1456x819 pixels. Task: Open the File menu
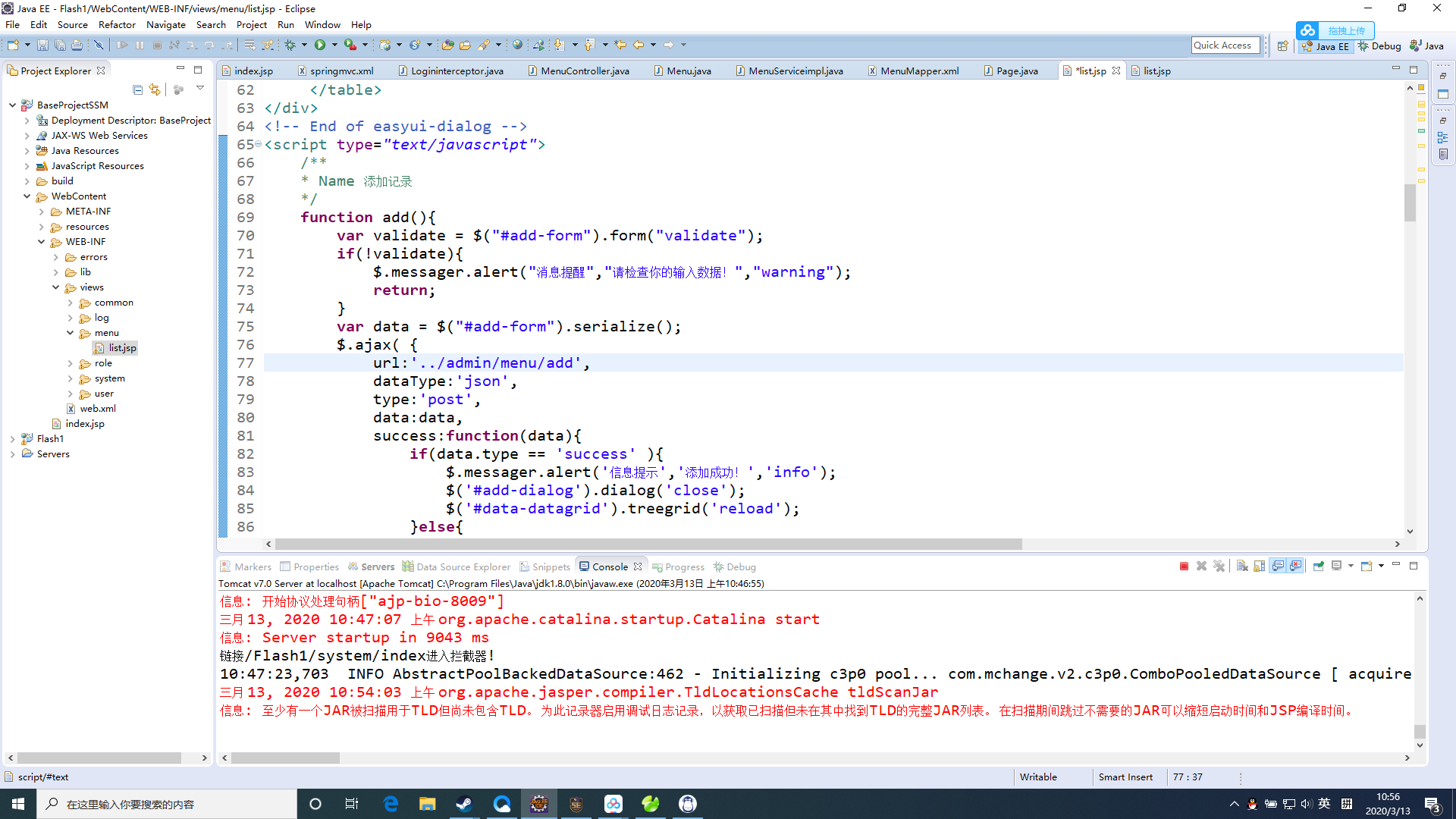point(13,25)
